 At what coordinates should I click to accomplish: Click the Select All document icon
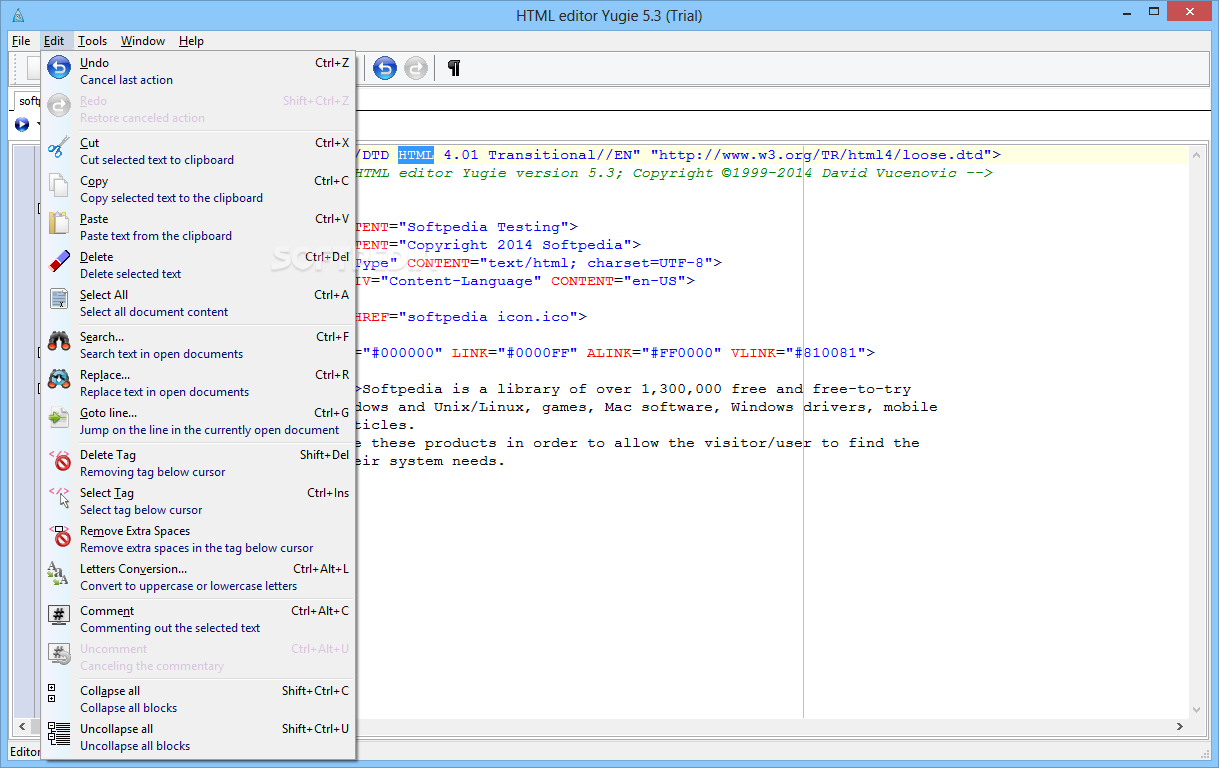click(60, 300)
